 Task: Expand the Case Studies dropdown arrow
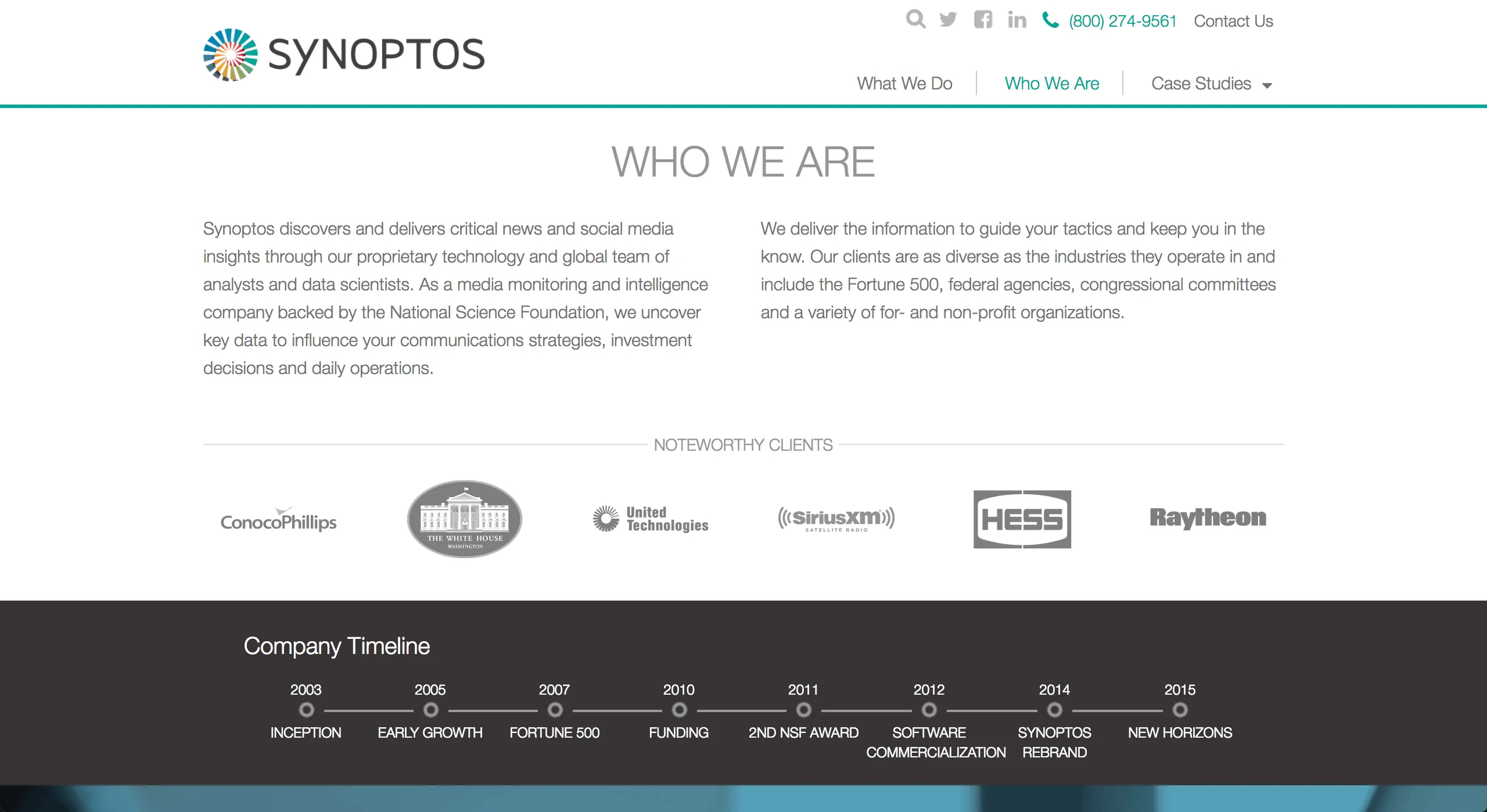pyautogui.click(x=1267, y=85)
